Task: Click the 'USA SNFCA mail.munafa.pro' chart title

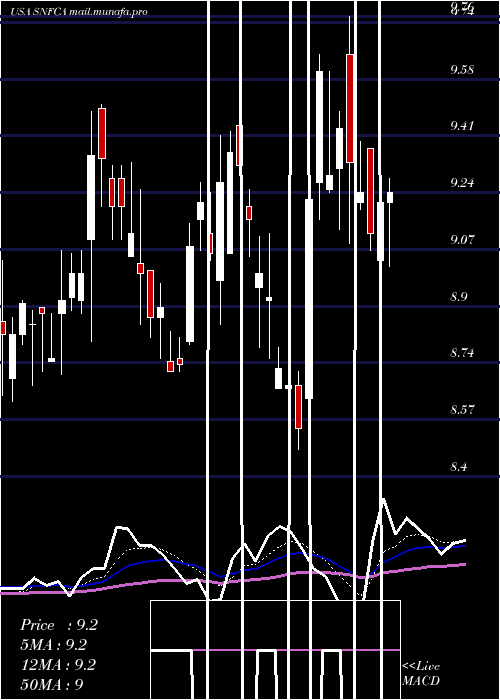Action: tap(79, 12)
